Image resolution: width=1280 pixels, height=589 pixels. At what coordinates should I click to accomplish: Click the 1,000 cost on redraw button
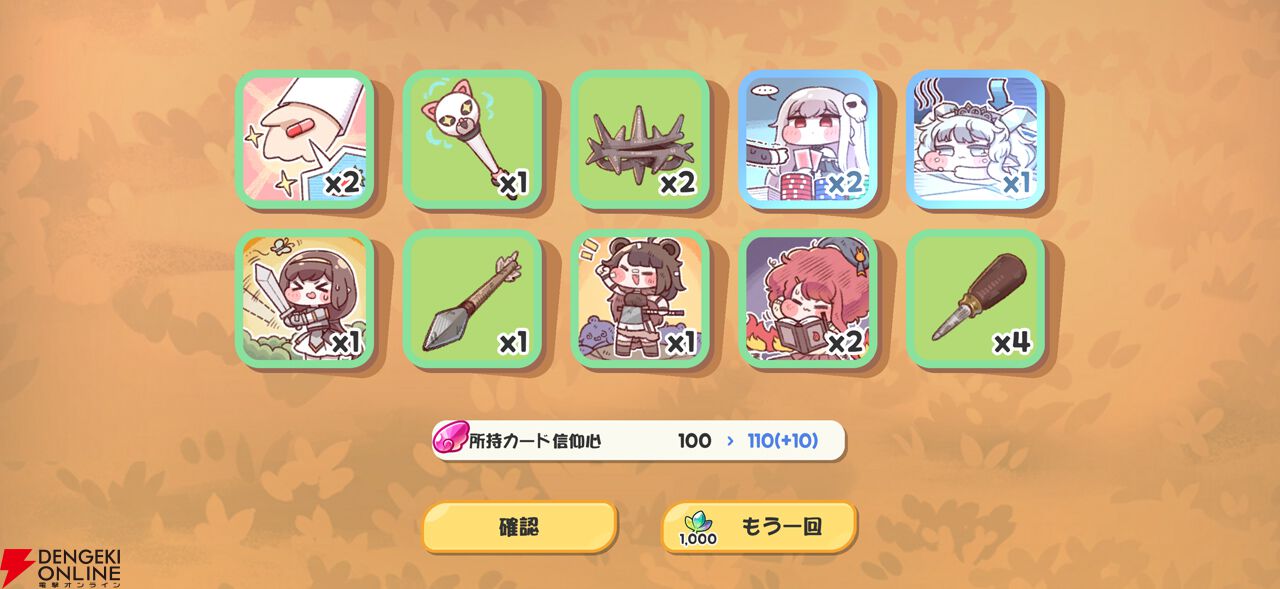pos(698,539)
